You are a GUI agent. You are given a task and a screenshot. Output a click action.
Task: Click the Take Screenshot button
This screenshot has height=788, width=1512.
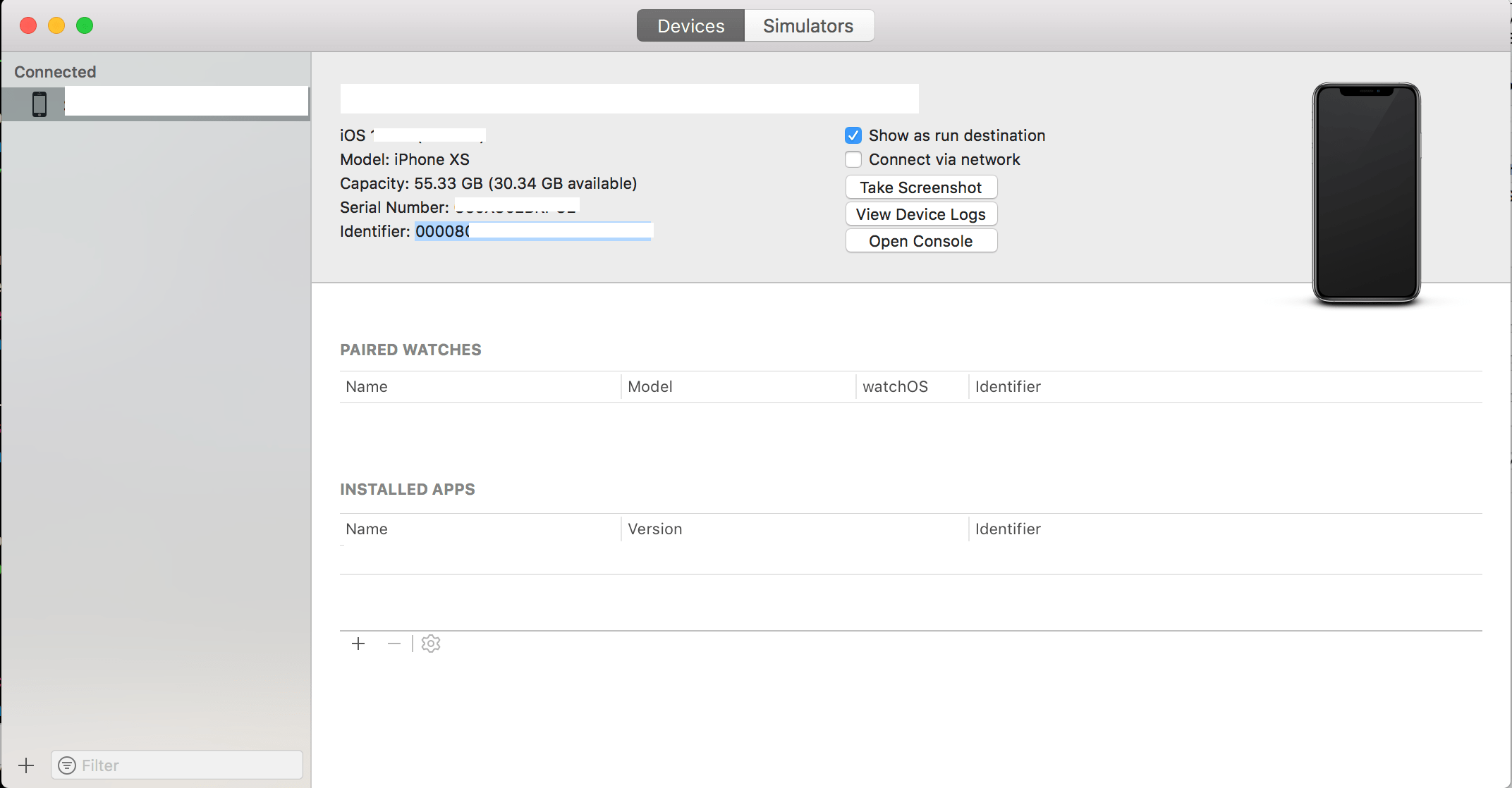coord(921,187)
